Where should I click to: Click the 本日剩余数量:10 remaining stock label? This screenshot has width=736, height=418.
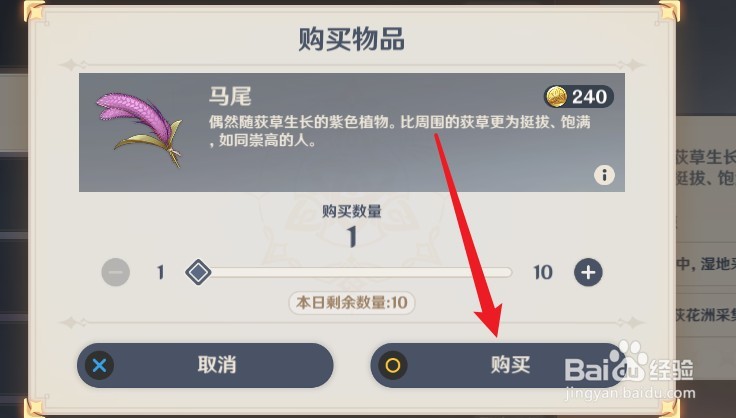[x=352, y=303]
